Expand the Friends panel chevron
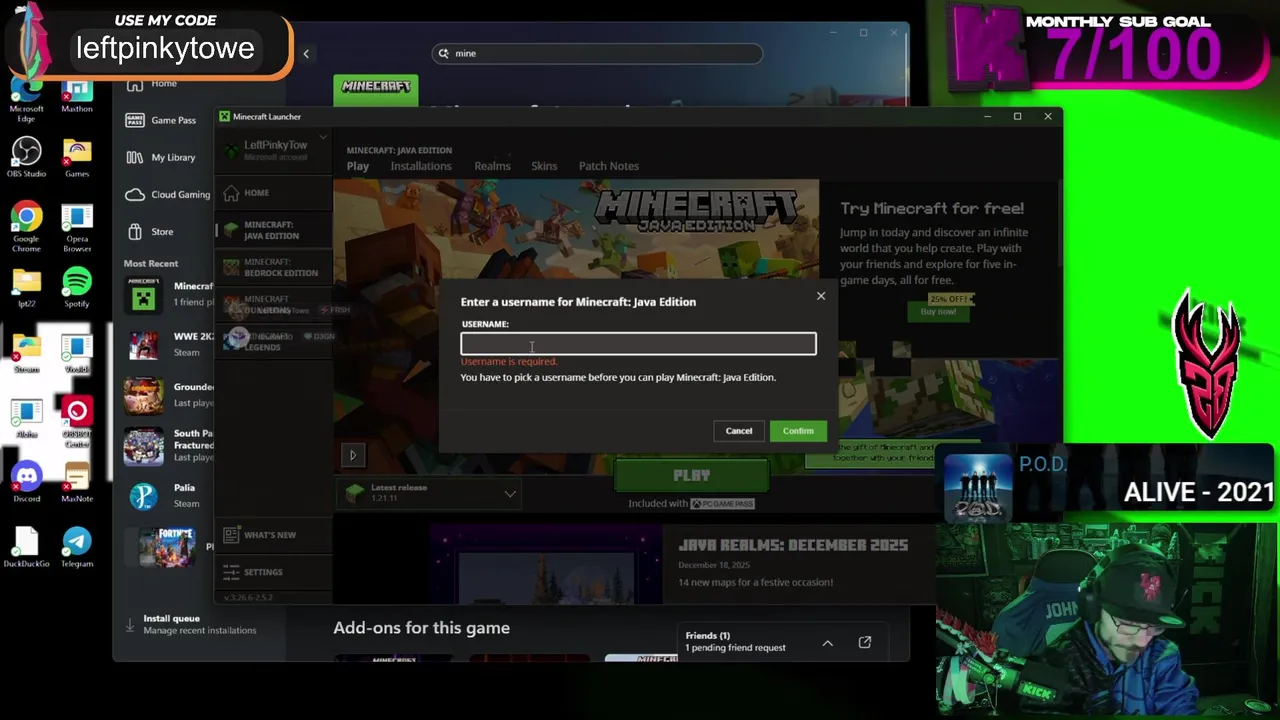Image resolution: width=1280 pixels, height=720 pixels. coord(827,643)
